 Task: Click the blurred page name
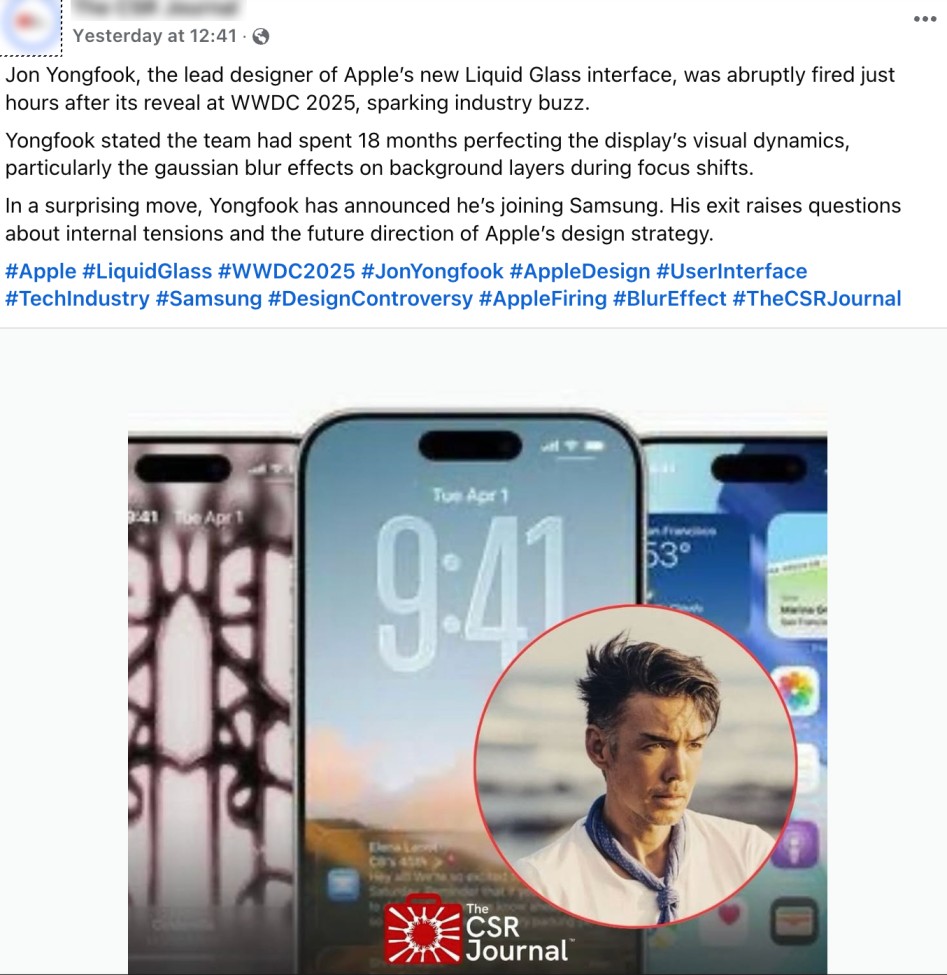click(x=157, y=9)
